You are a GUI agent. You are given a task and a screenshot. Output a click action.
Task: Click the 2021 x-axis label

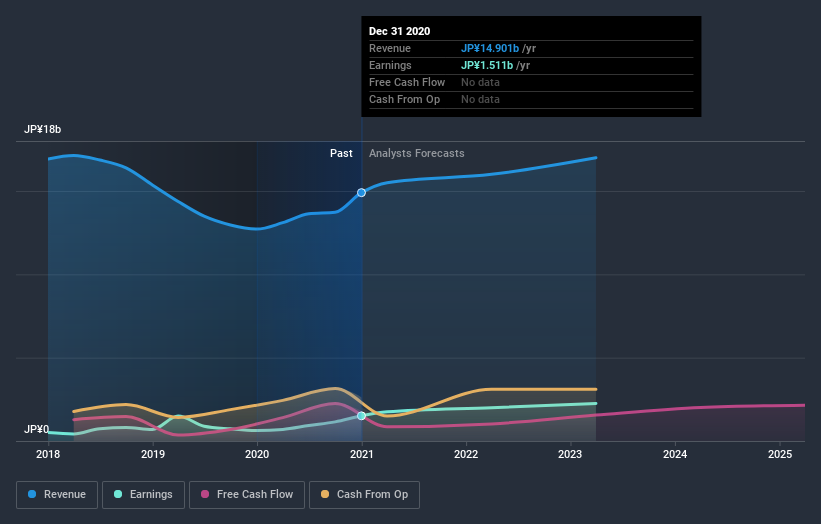[x=362, y=454]
